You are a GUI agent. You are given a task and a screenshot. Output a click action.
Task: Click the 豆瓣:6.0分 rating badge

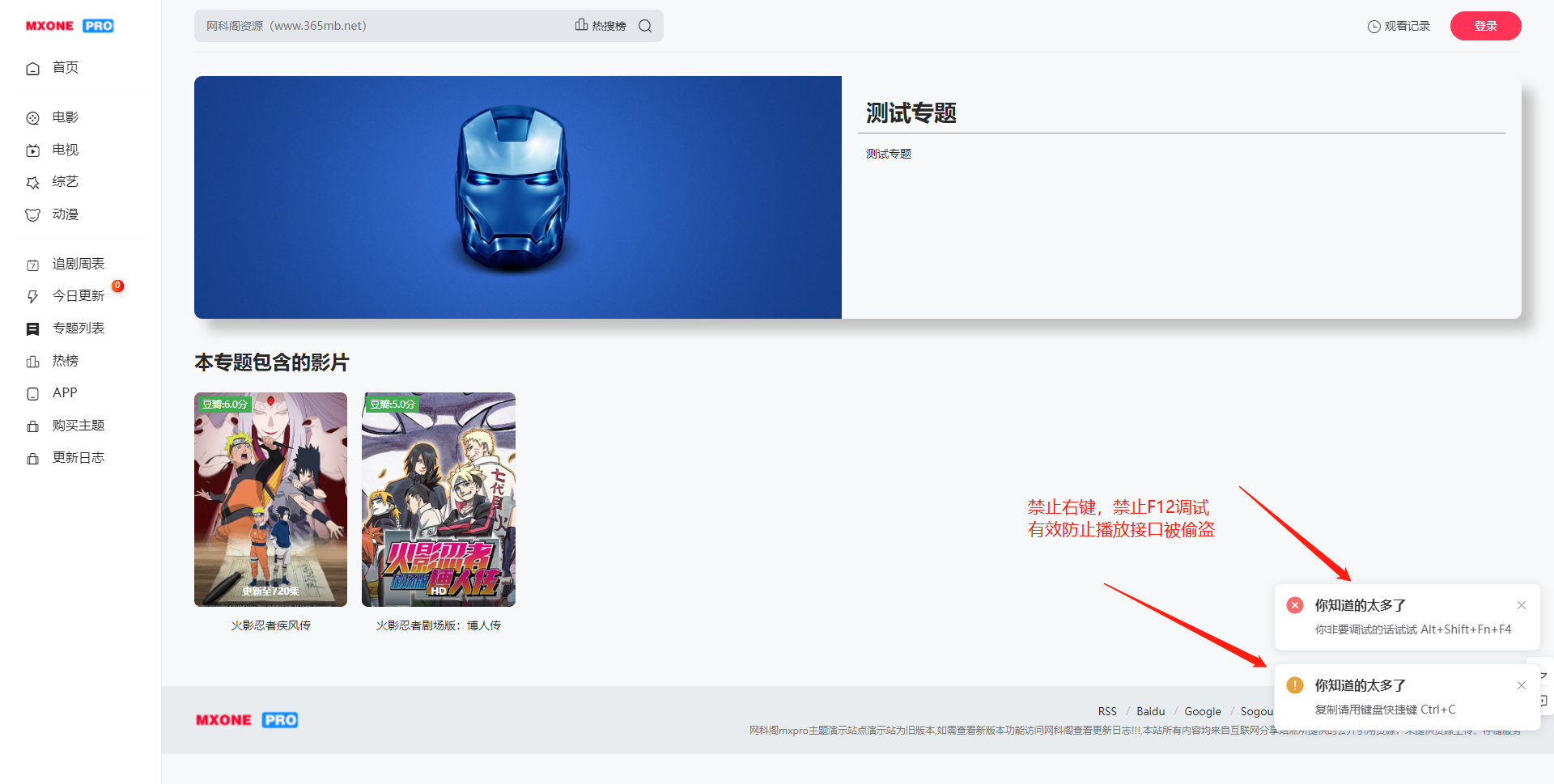tap(223, 404)
